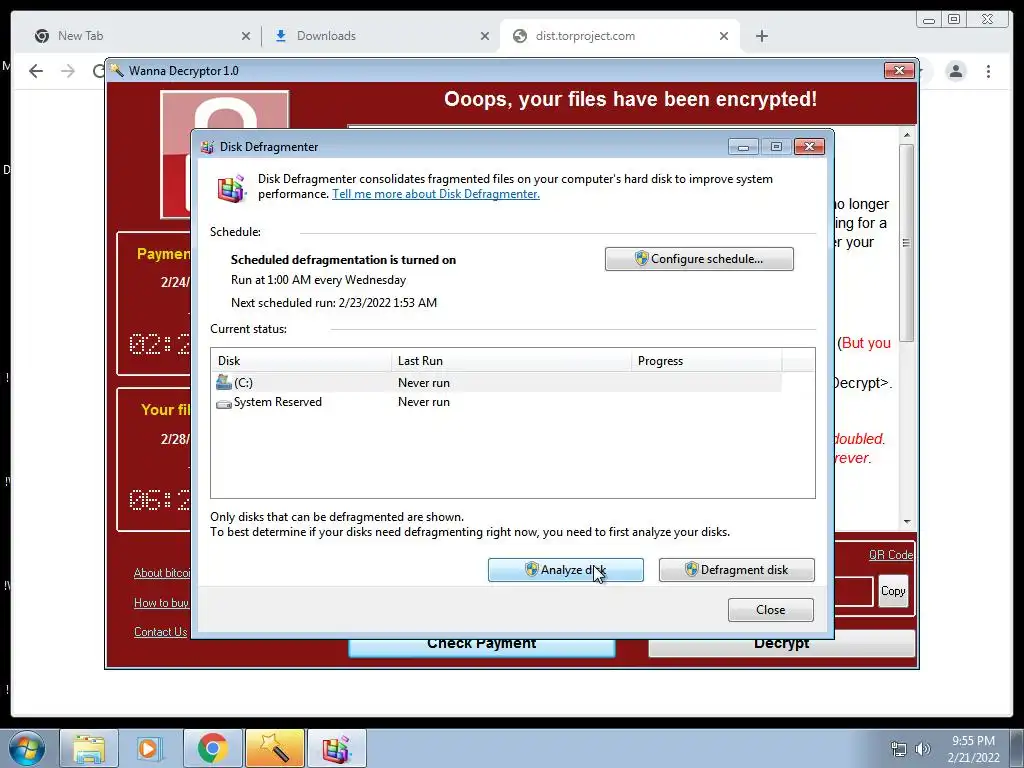Open the Contact Us link
Viewport: 1024px width, 768px height.
[161, 632]
